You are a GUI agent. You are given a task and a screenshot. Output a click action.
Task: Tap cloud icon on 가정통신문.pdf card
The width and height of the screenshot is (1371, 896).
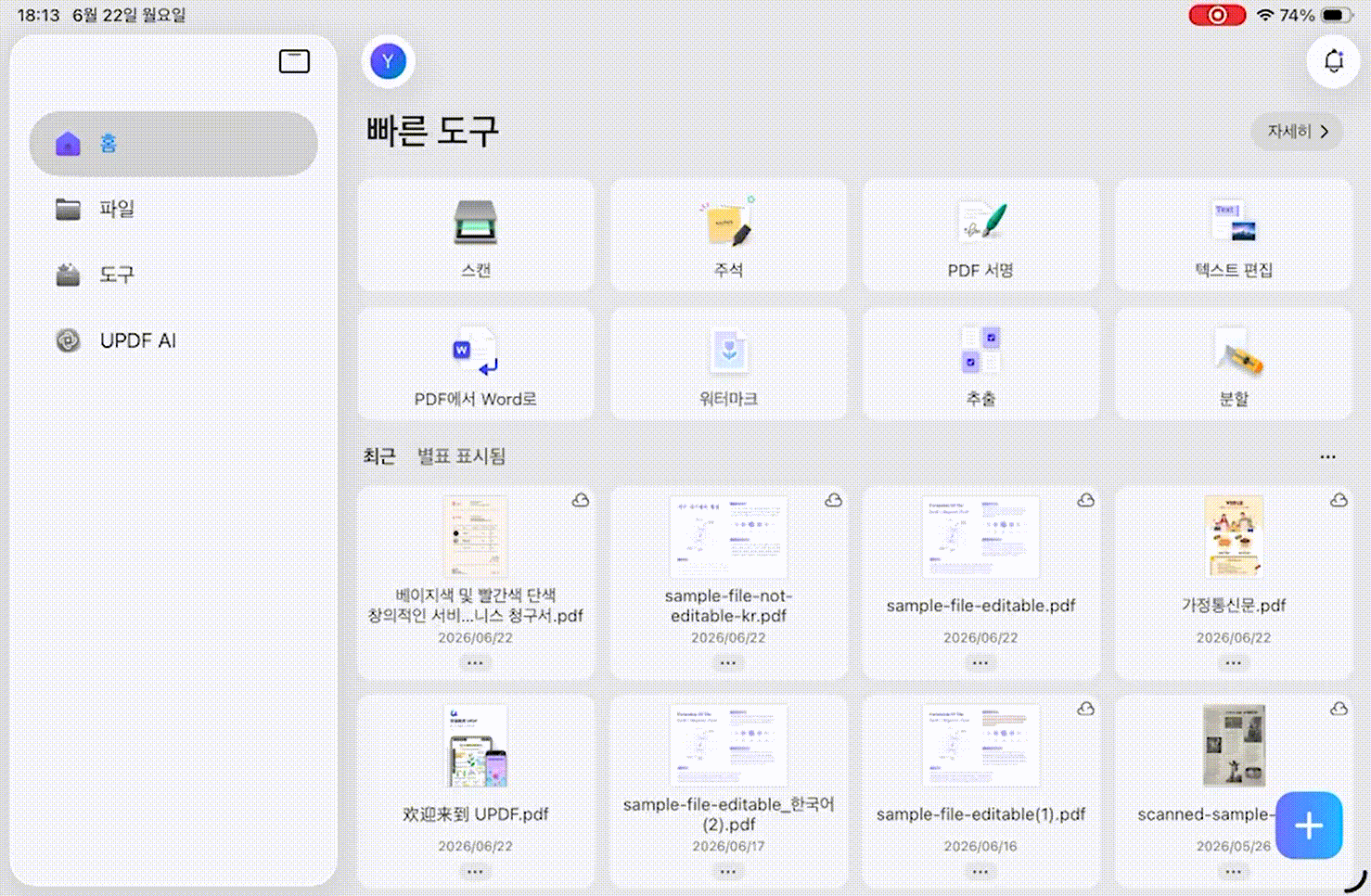coord(1339,500)
